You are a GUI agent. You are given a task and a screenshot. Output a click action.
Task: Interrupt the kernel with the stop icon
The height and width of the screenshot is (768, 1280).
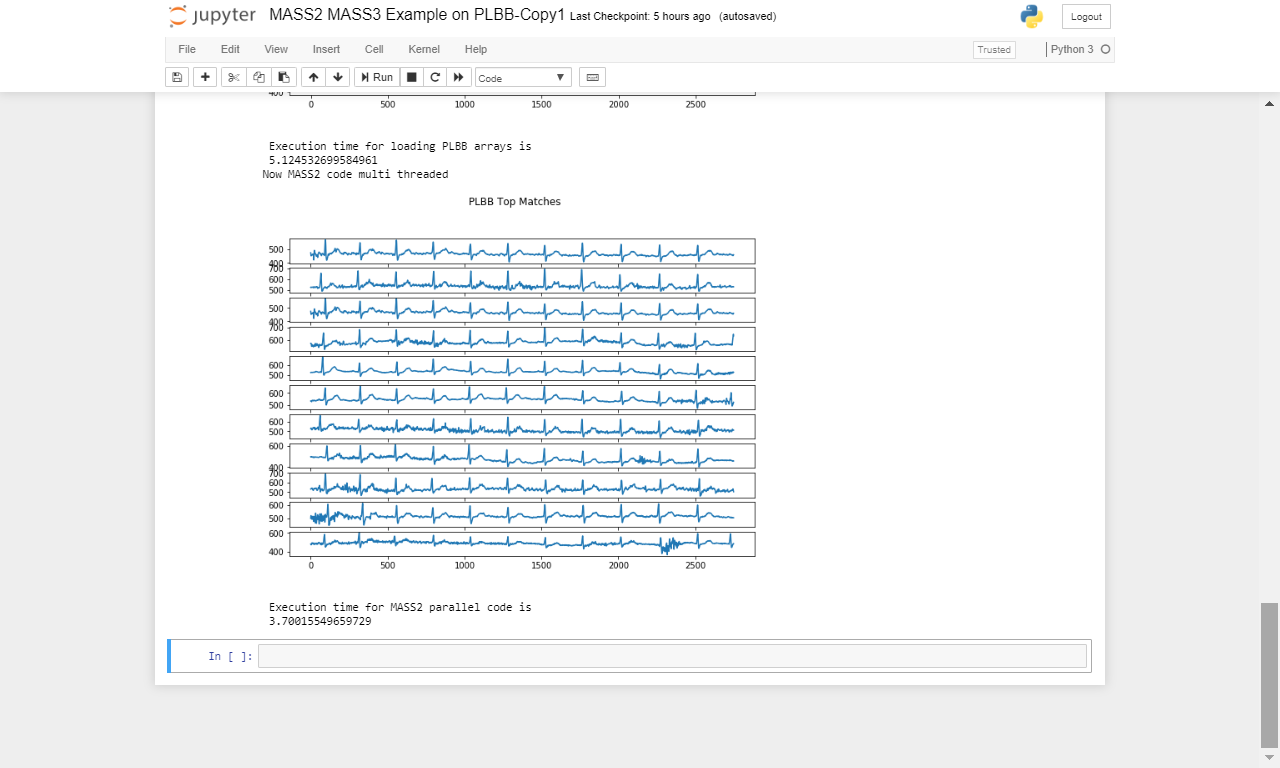tap(411, 77)
